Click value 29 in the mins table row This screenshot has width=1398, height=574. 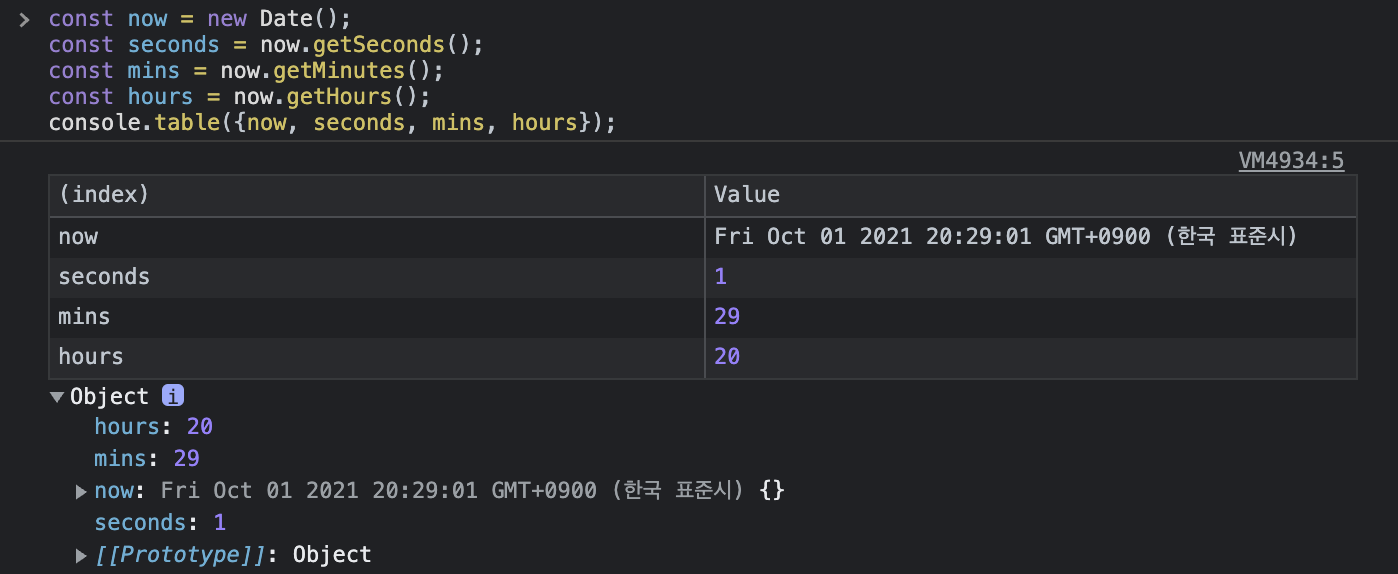[727, 317]
